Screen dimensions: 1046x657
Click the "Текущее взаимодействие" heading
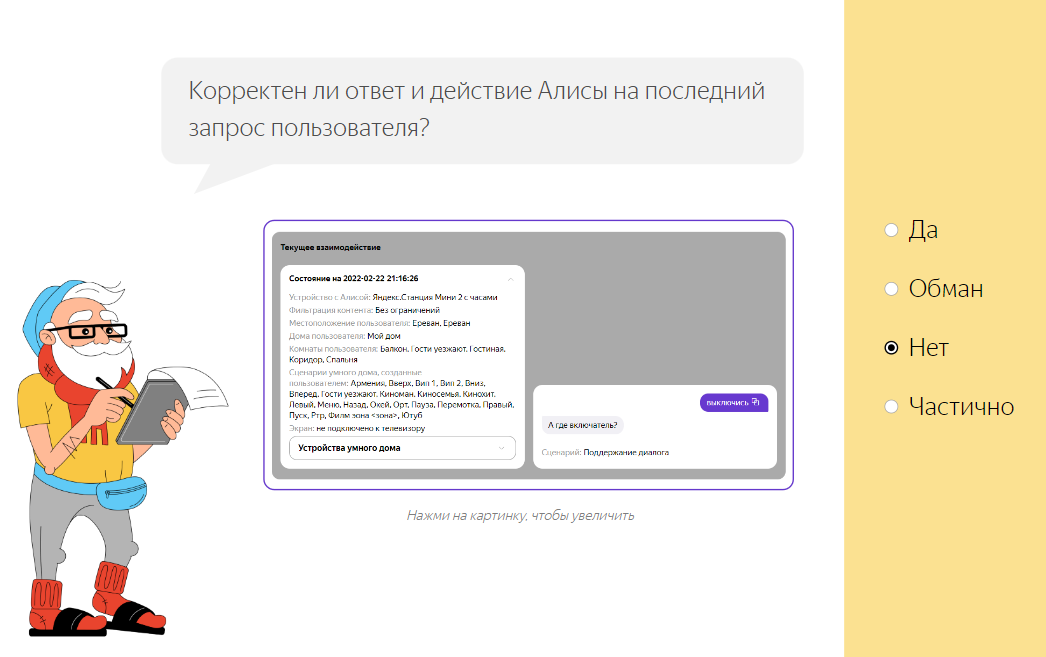tap(330, 247)
